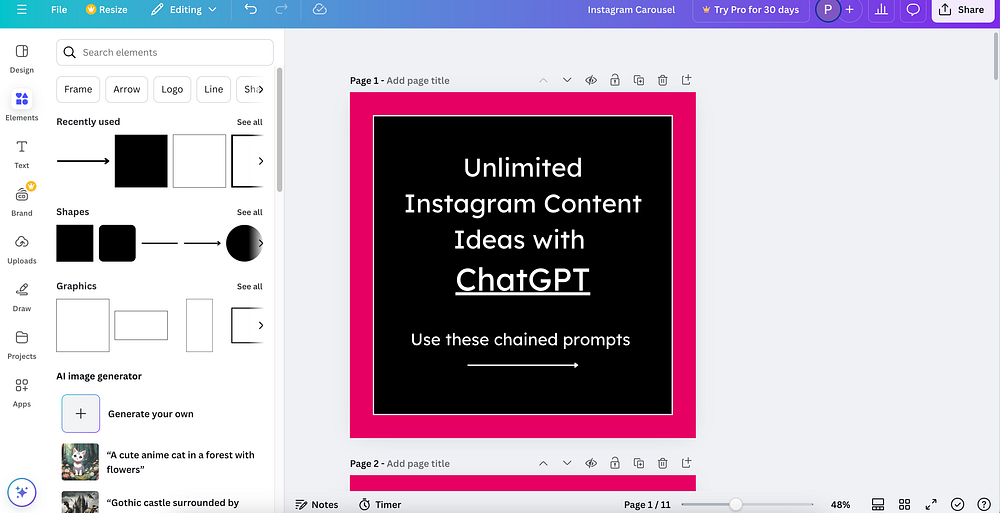
Task: See all Shapes
Action: click(x=249, y=212)
